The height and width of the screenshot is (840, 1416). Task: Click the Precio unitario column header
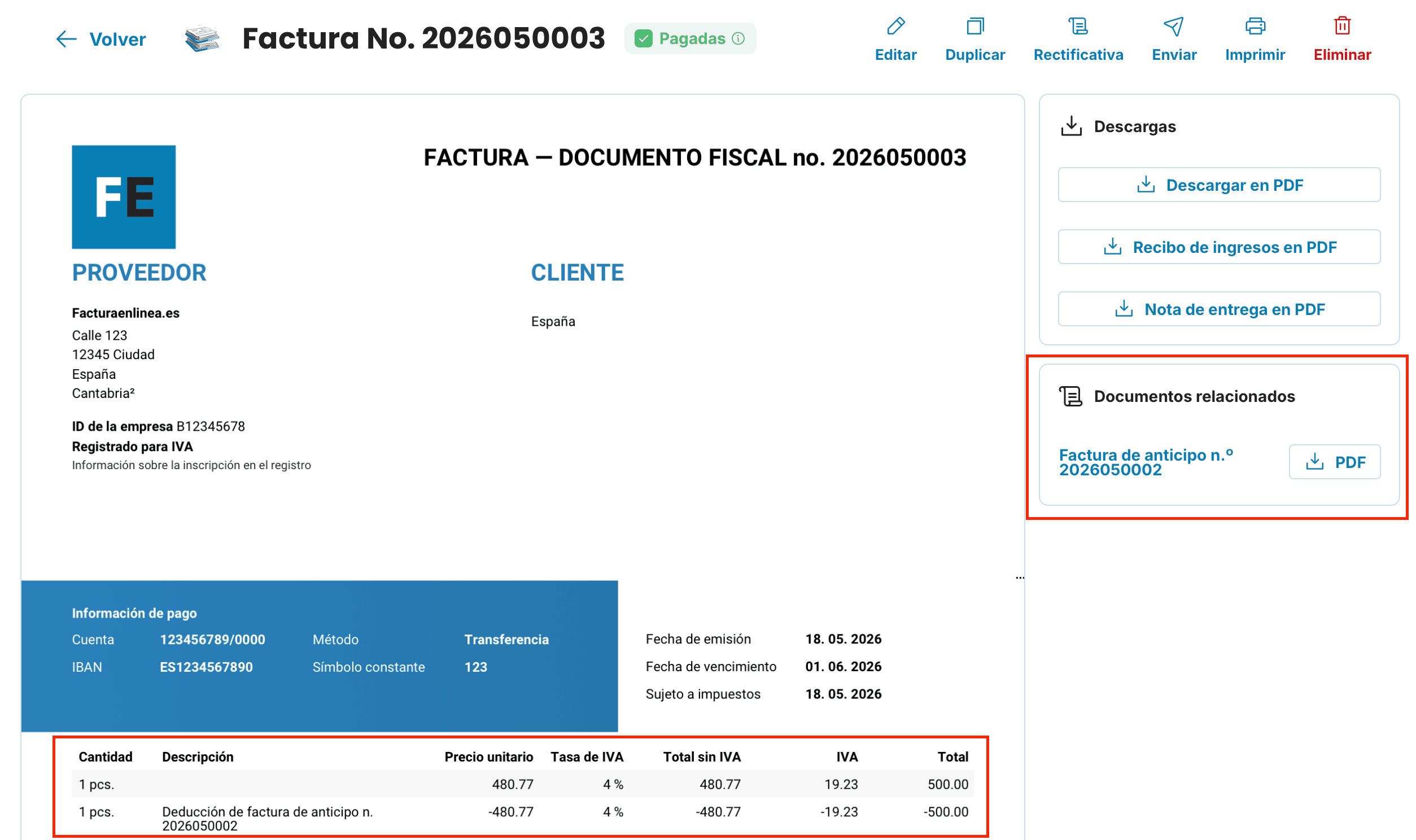click(488, 758)
